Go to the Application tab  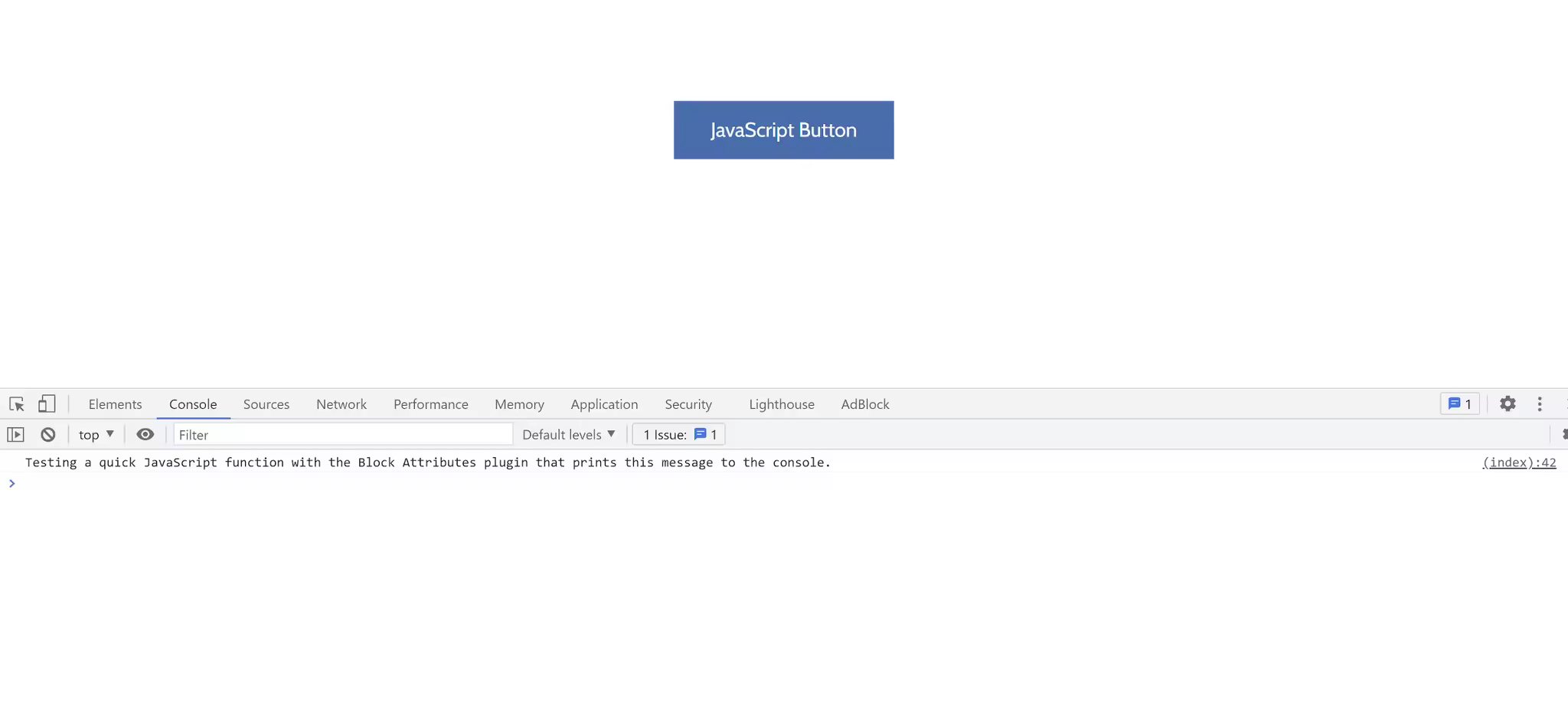(604, 404)
